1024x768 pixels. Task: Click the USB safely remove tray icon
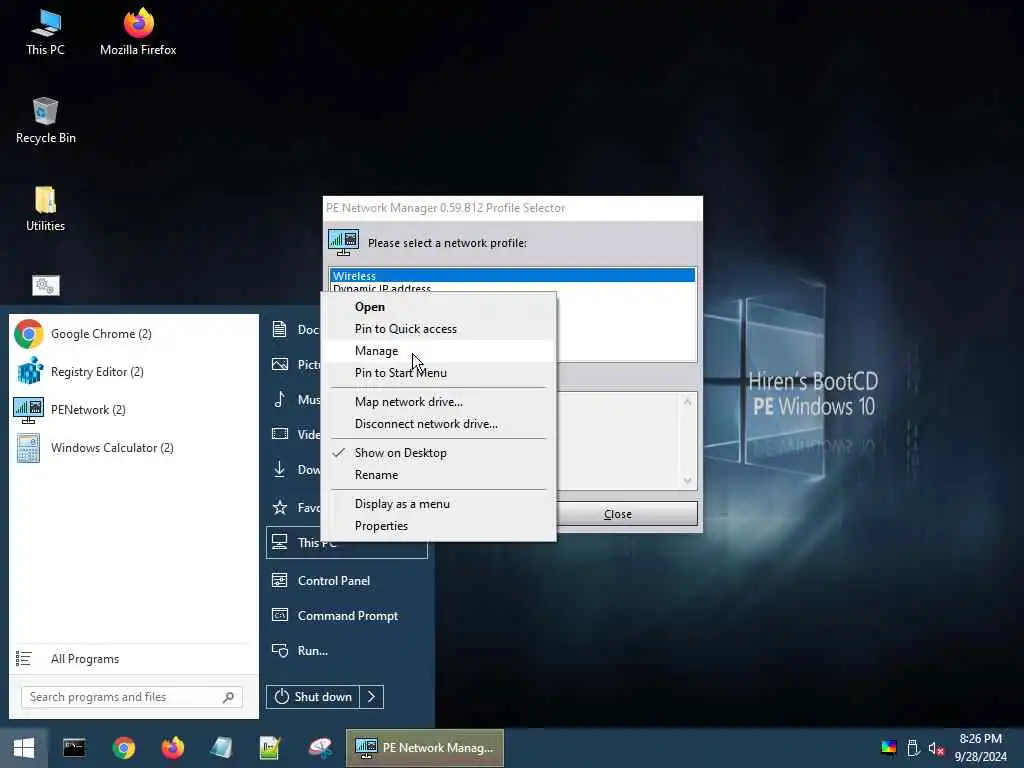(913, 748)
